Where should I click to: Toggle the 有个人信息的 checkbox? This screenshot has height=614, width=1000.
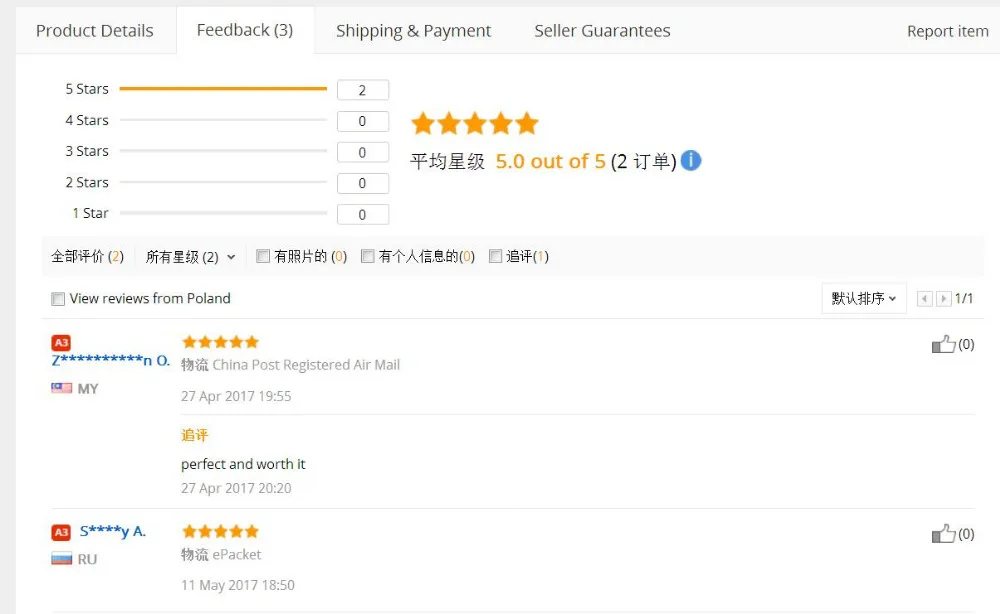point(368,257)
